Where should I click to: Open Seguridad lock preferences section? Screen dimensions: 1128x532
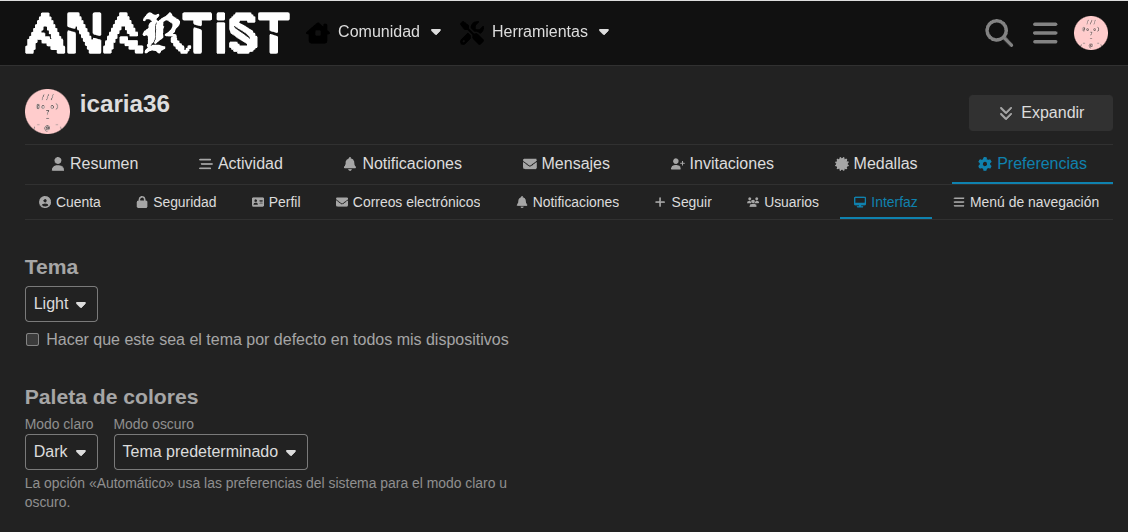click(x=176, y=202)
